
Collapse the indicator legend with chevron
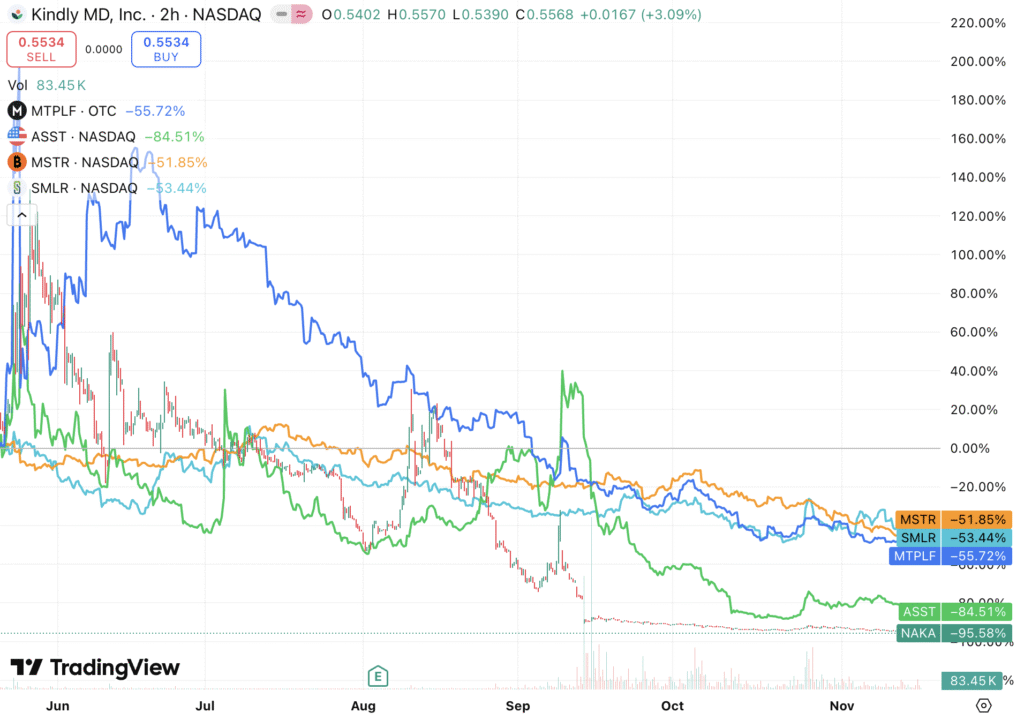pos(21,214)
